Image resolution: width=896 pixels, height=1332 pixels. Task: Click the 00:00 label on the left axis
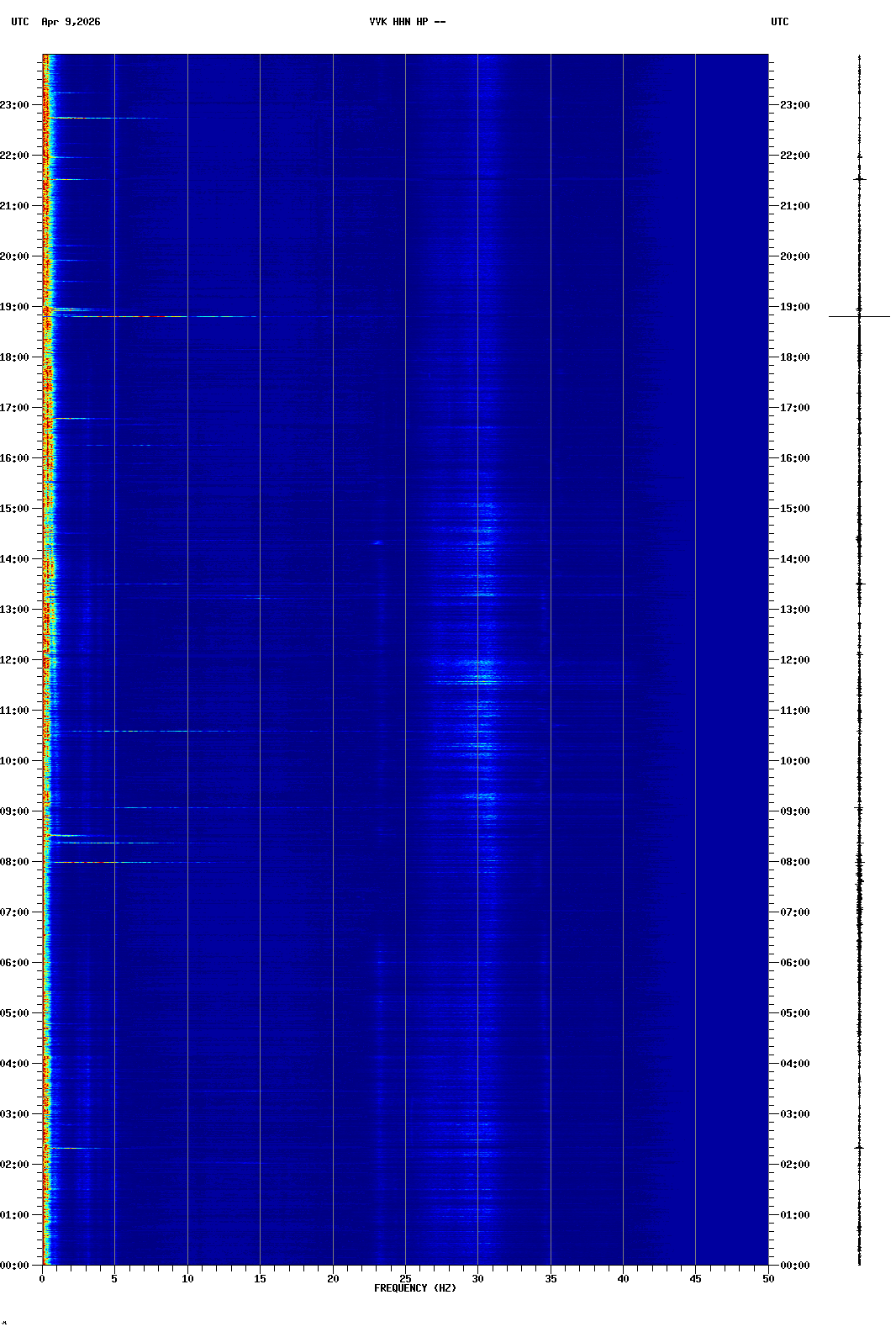(15, 1266)
